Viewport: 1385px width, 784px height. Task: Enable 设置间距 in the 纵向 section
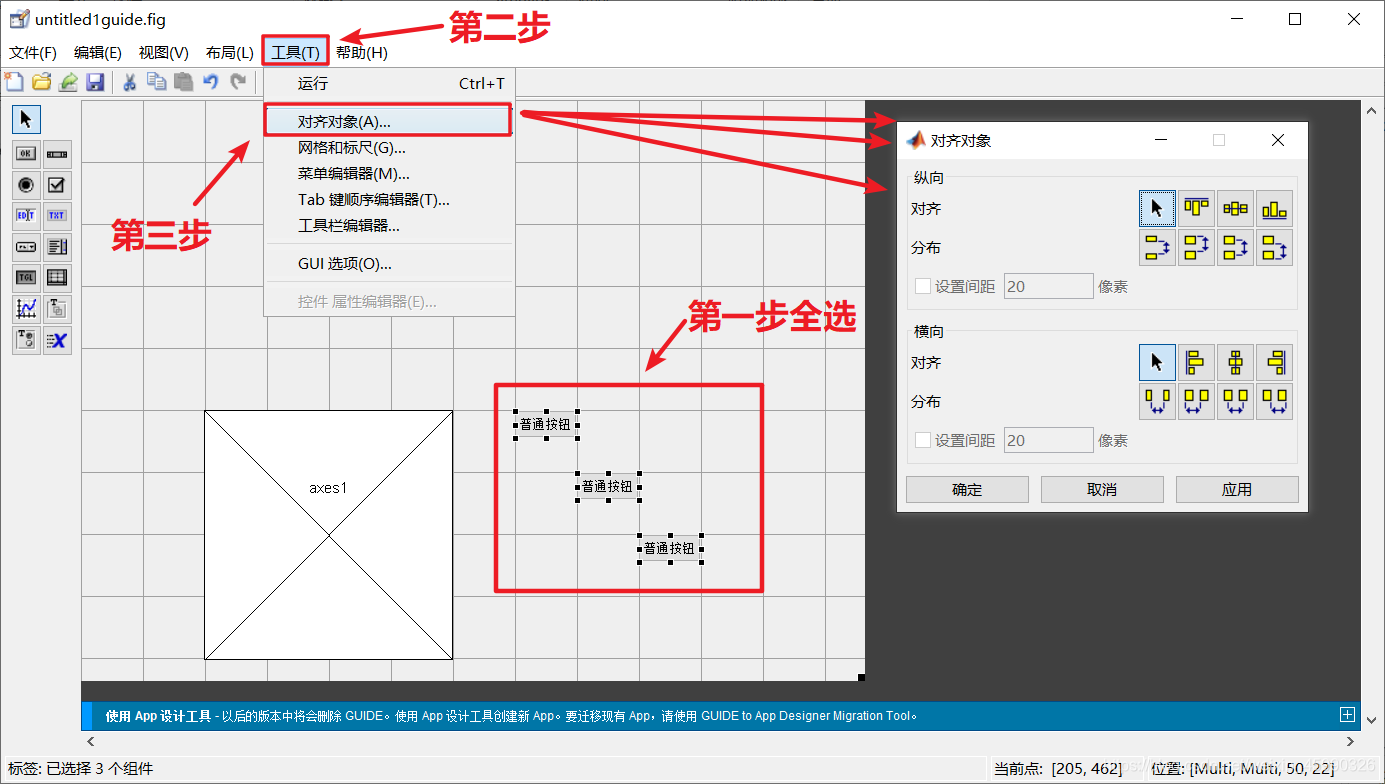point(922,285)
